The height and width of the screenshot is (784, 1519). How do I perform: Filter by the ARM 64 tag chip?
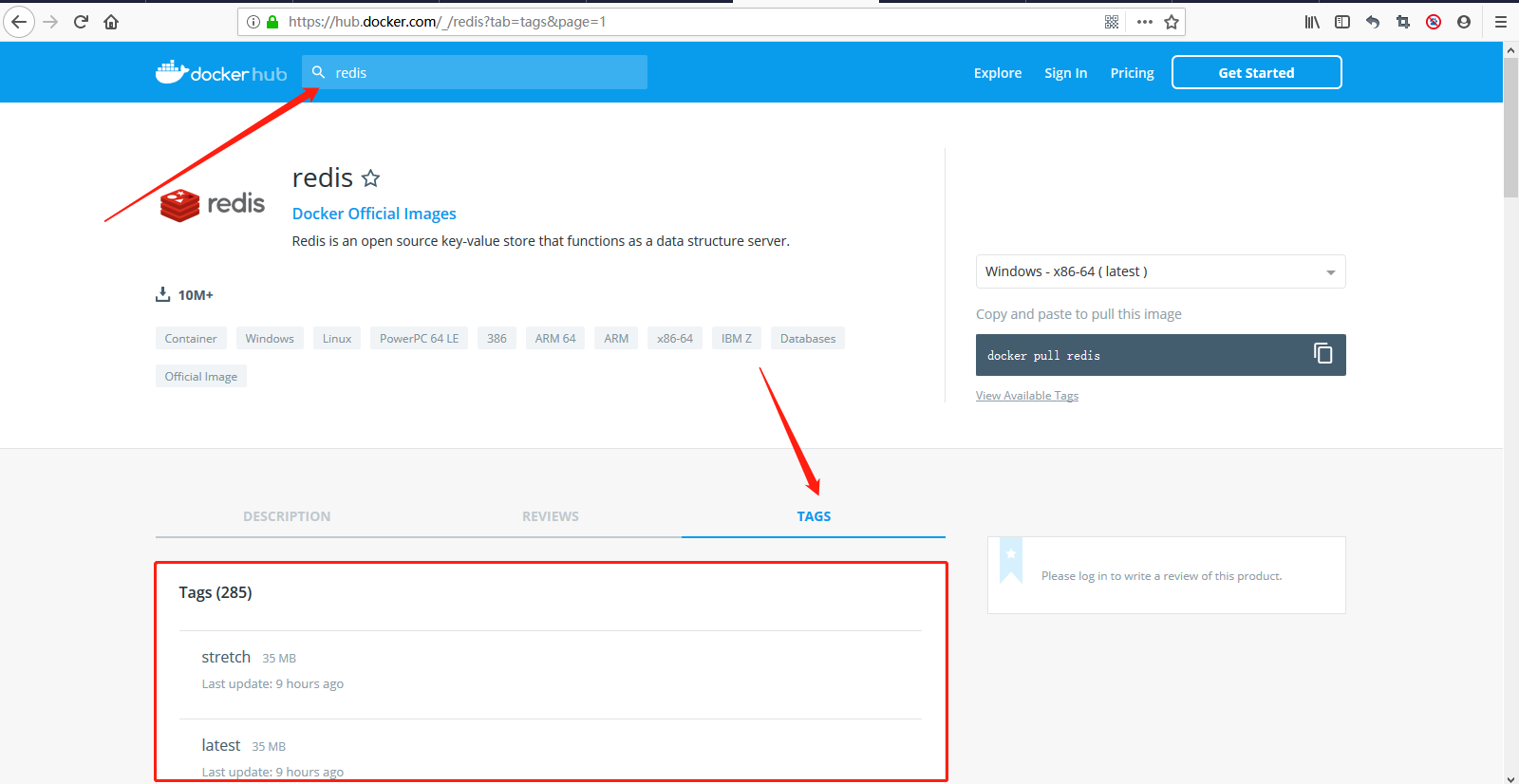pyautogui.click(x=555, y=338)
